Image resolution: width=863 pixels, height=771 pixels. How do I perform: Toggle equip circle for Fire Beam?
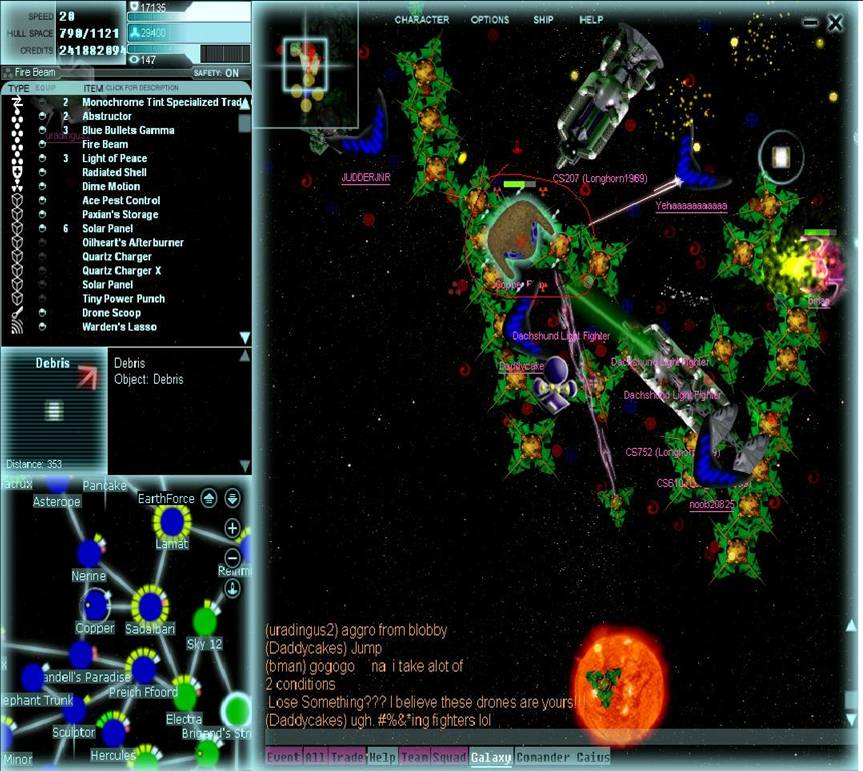(x=43, y=144)
